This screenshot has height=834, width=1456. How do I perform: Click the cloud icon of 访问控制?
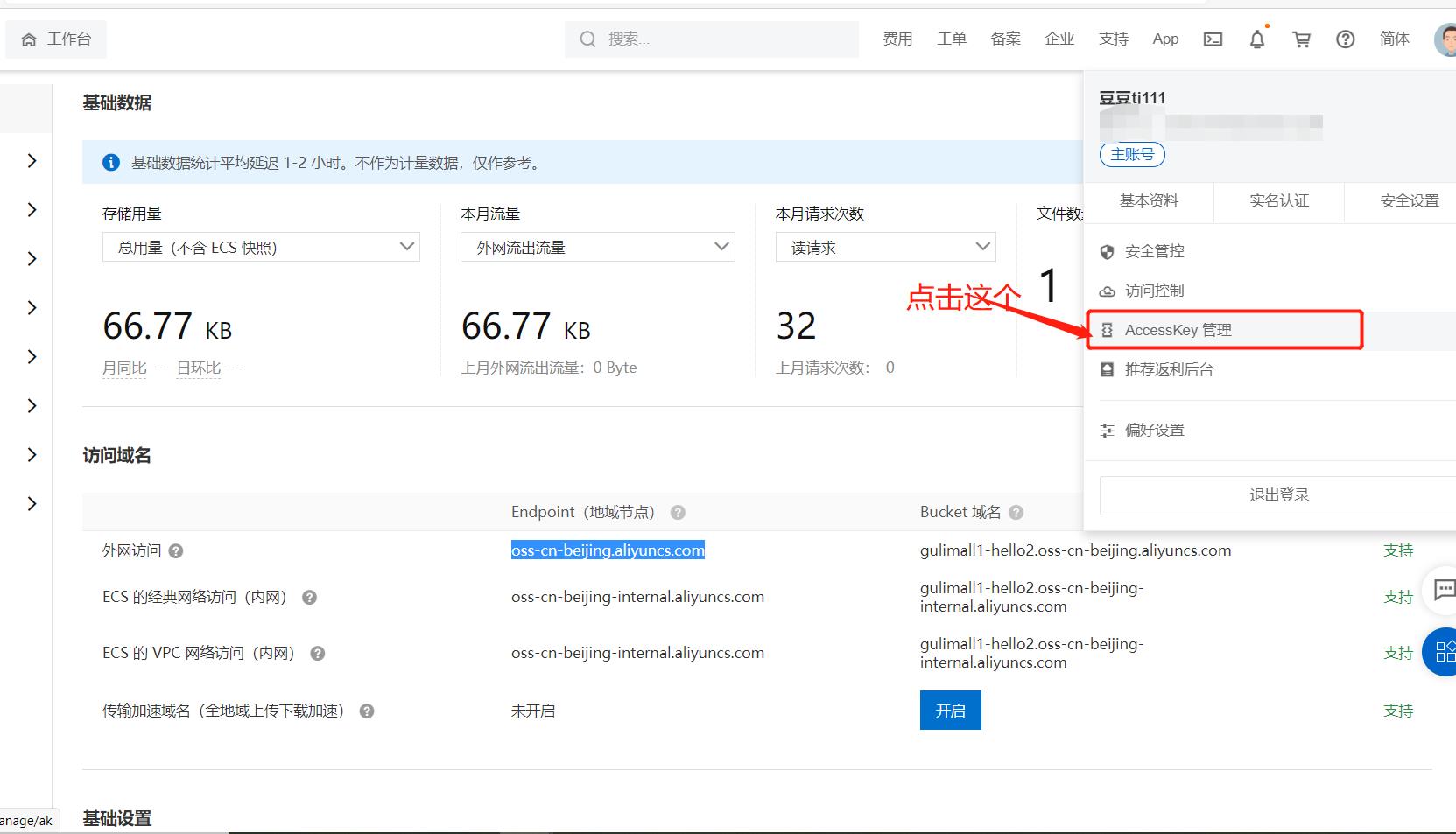[1107, 291]
